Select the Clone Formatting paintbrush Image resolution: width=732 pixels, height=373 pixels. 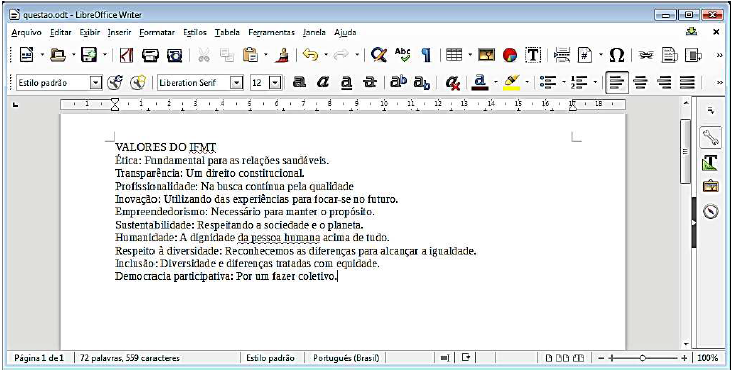tap(282, 55)
